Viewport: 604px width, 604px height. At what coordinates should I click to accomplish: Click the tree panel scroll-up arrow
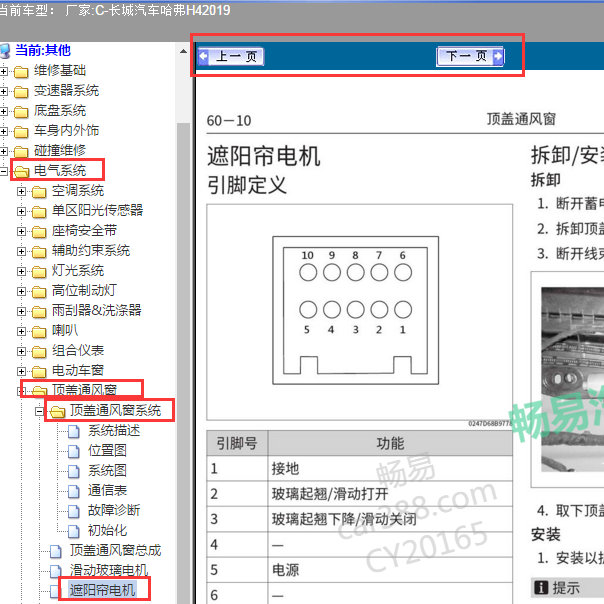183,51
